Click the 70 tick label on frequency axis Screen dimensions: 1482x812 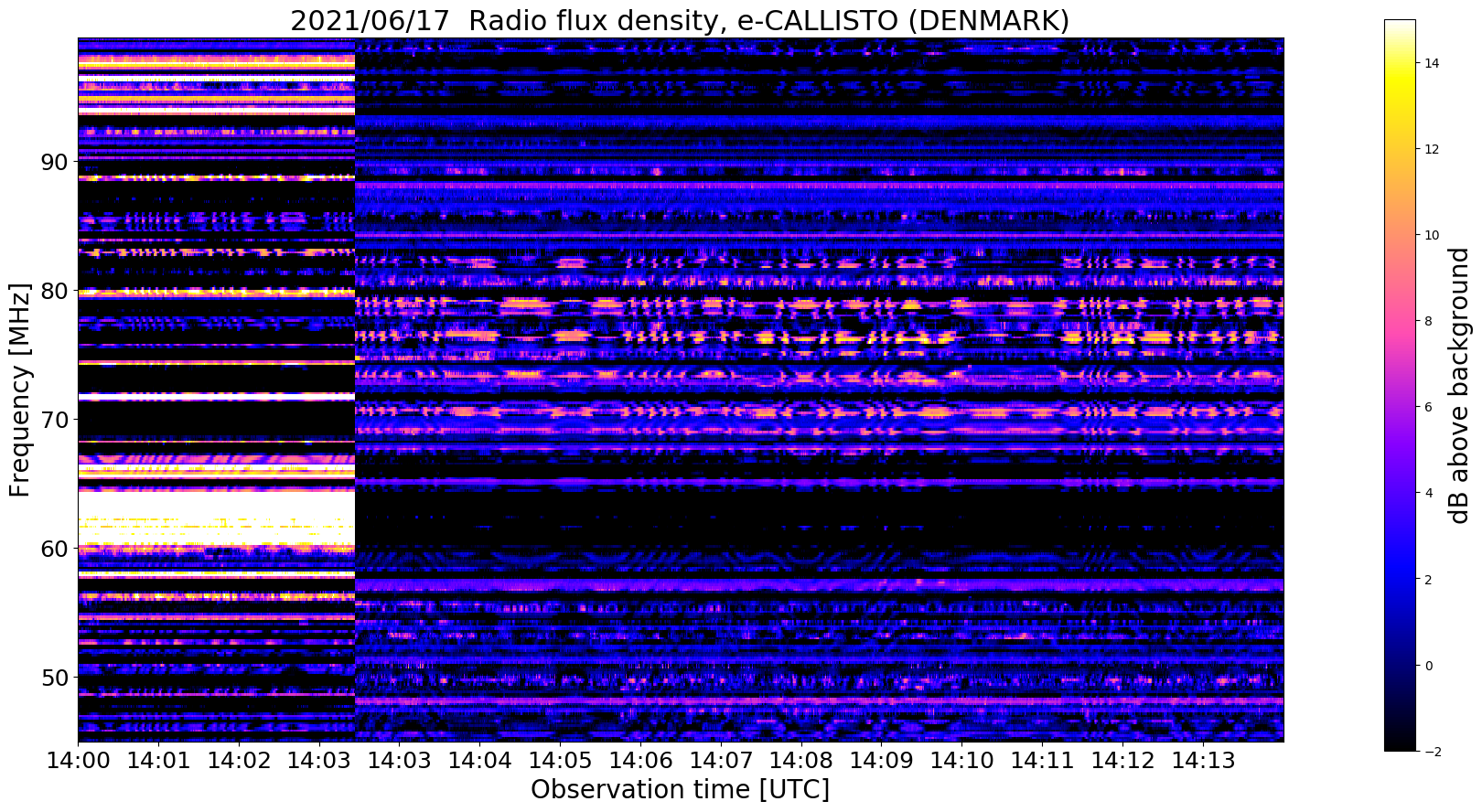[x=56, y=420]
